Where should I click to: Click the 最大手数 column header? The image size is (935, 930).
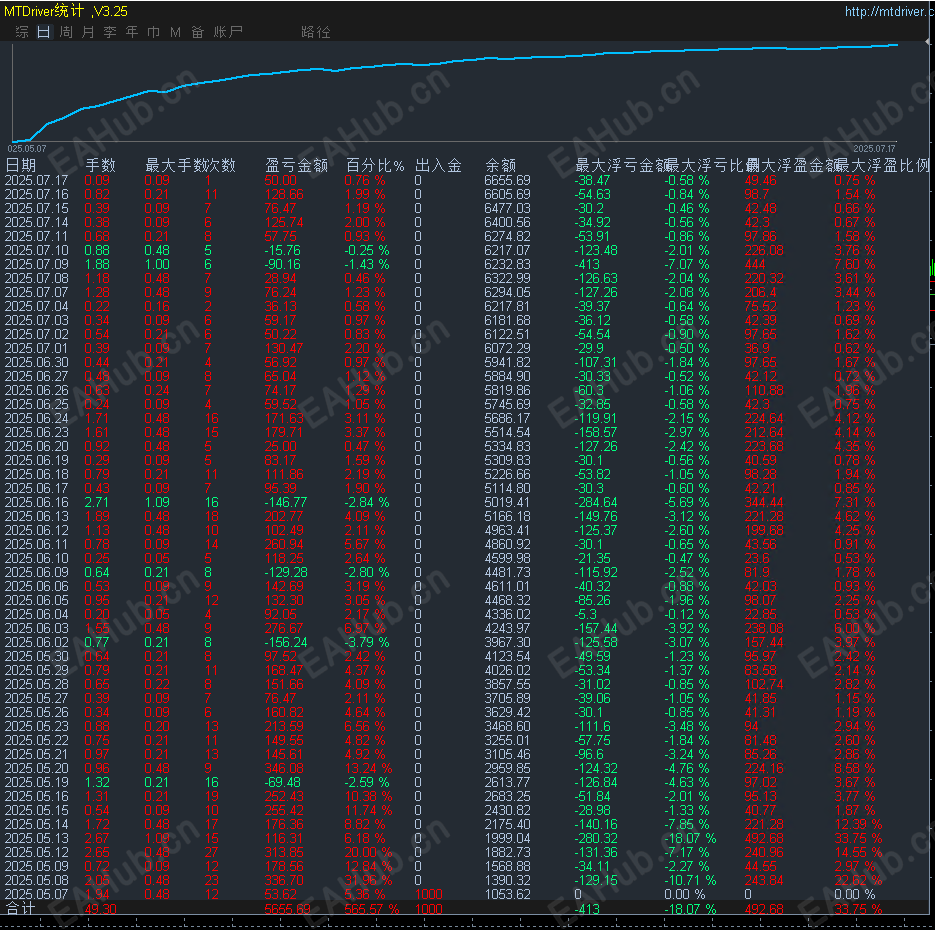click(175, 165)
